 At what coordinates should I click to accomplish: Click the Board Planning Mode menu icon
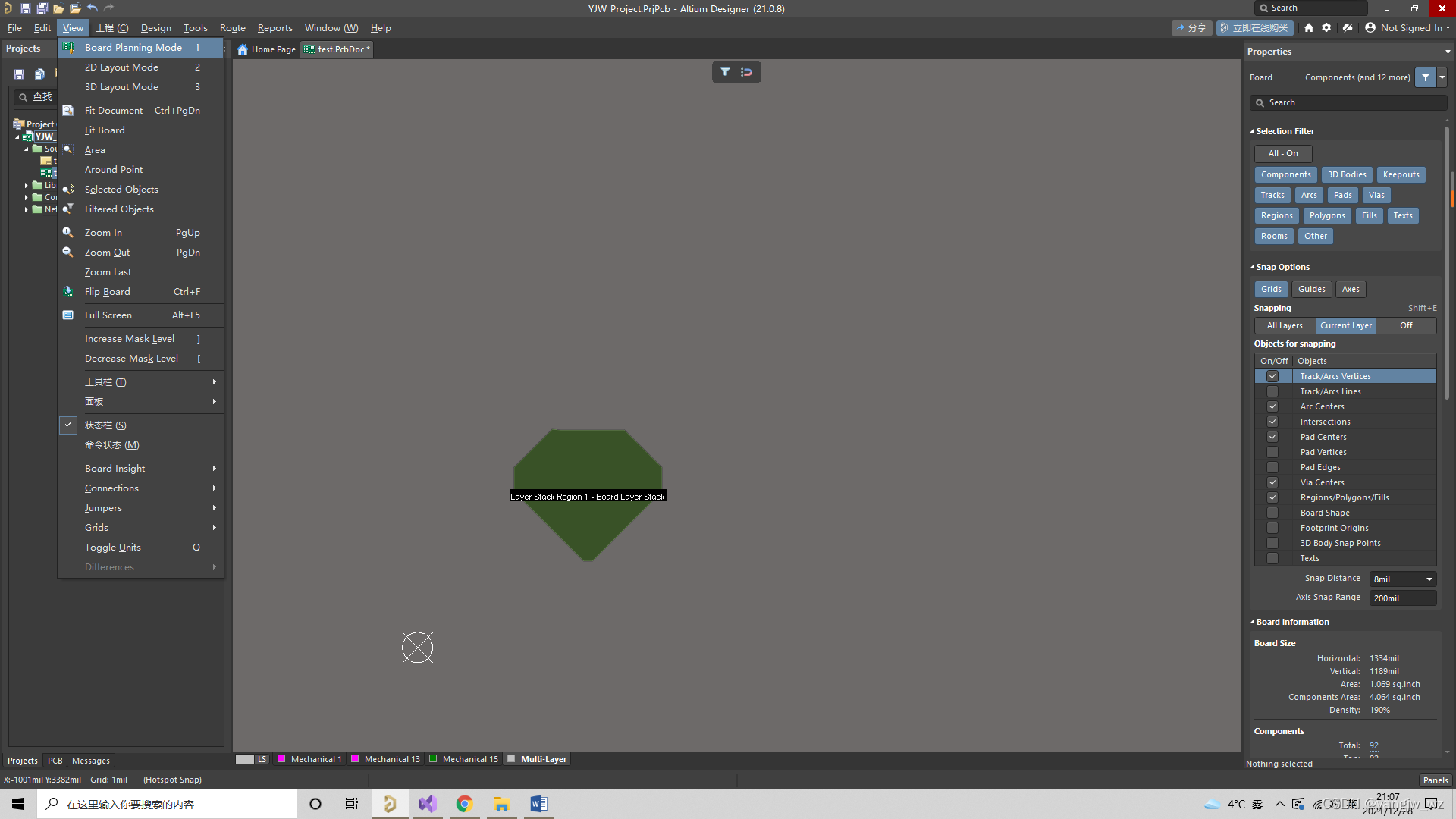(x=68, y=48)
